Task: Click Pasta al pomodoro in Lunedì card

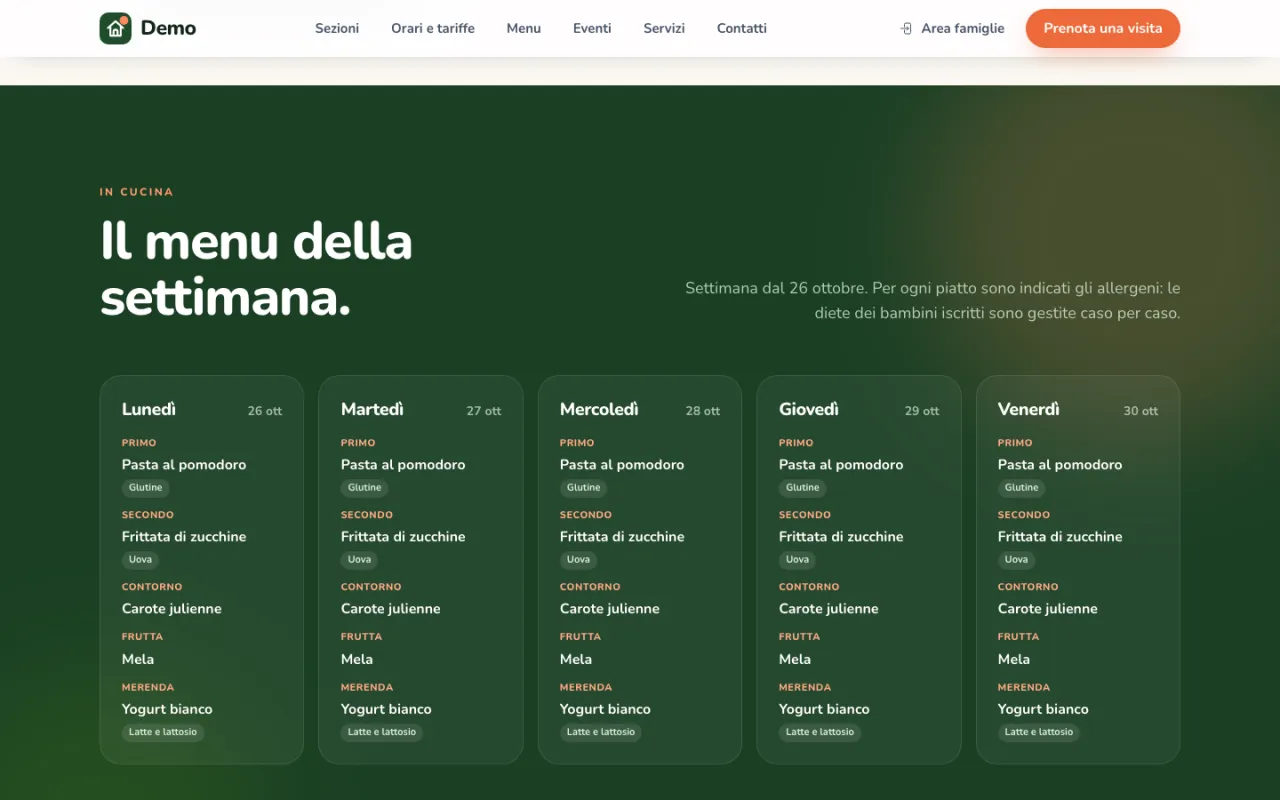Action: click(184, 464)
